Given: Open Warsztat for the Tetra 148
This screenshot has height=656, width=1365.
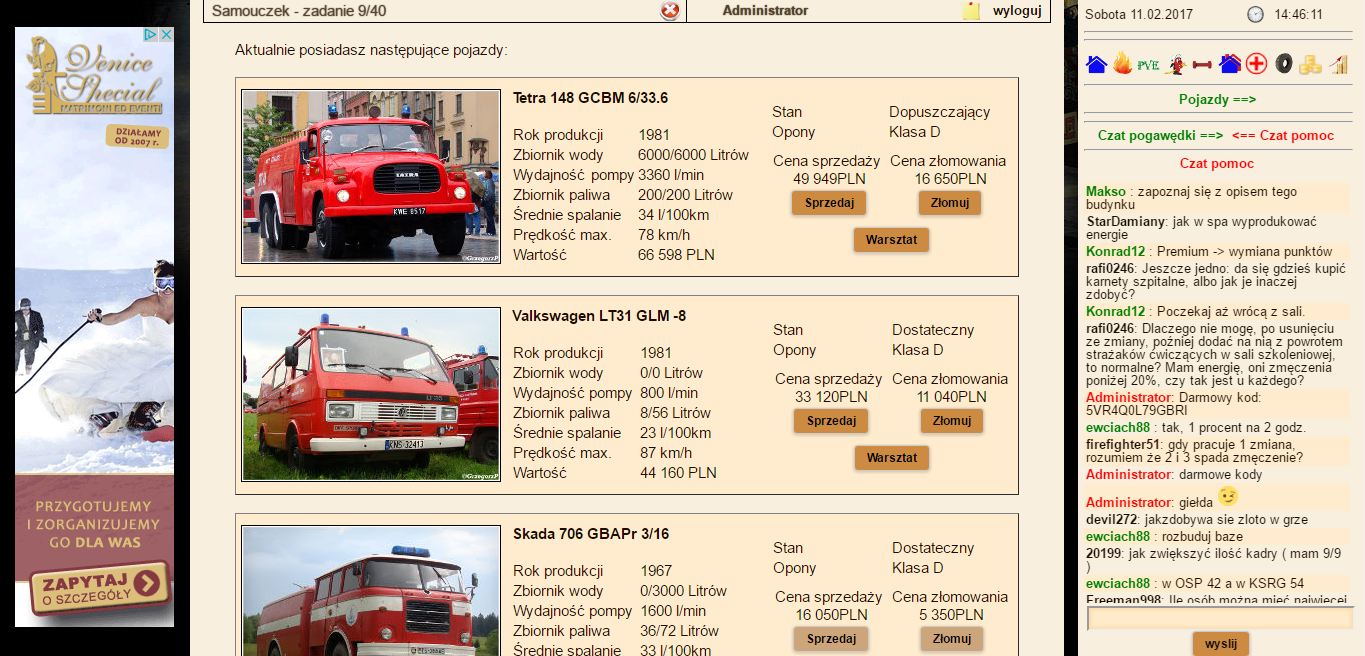Looking at the screenshot, I should point(891,240).
